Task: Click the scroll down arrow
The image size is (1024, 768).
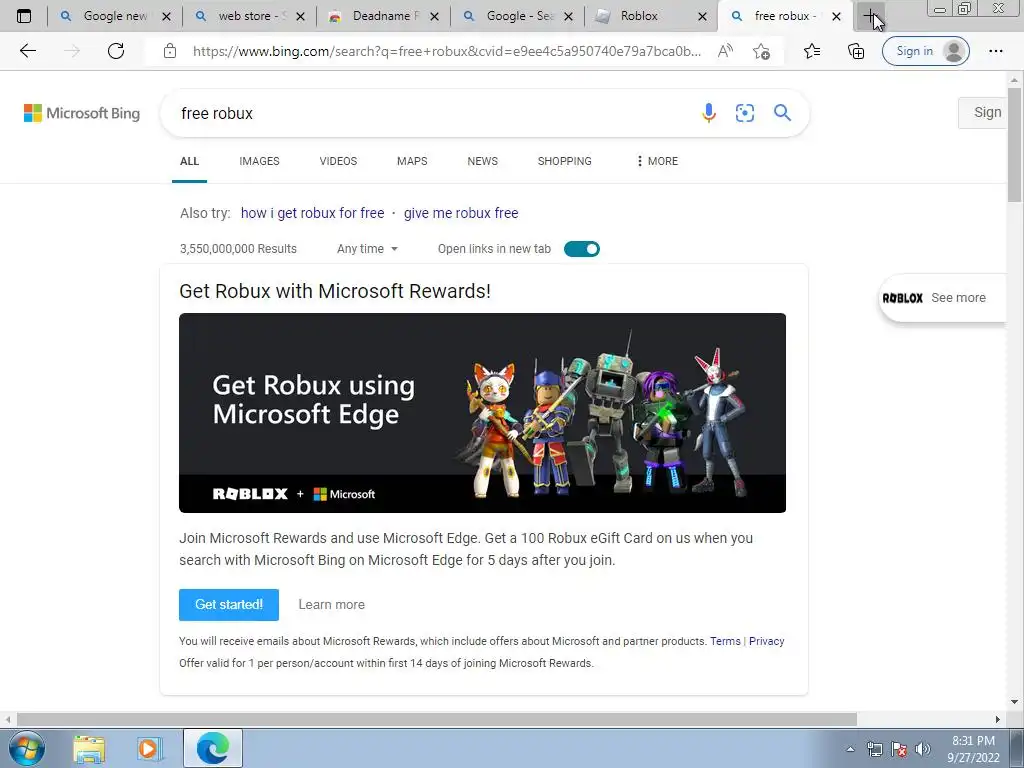Action: [x=1015, y=702]
